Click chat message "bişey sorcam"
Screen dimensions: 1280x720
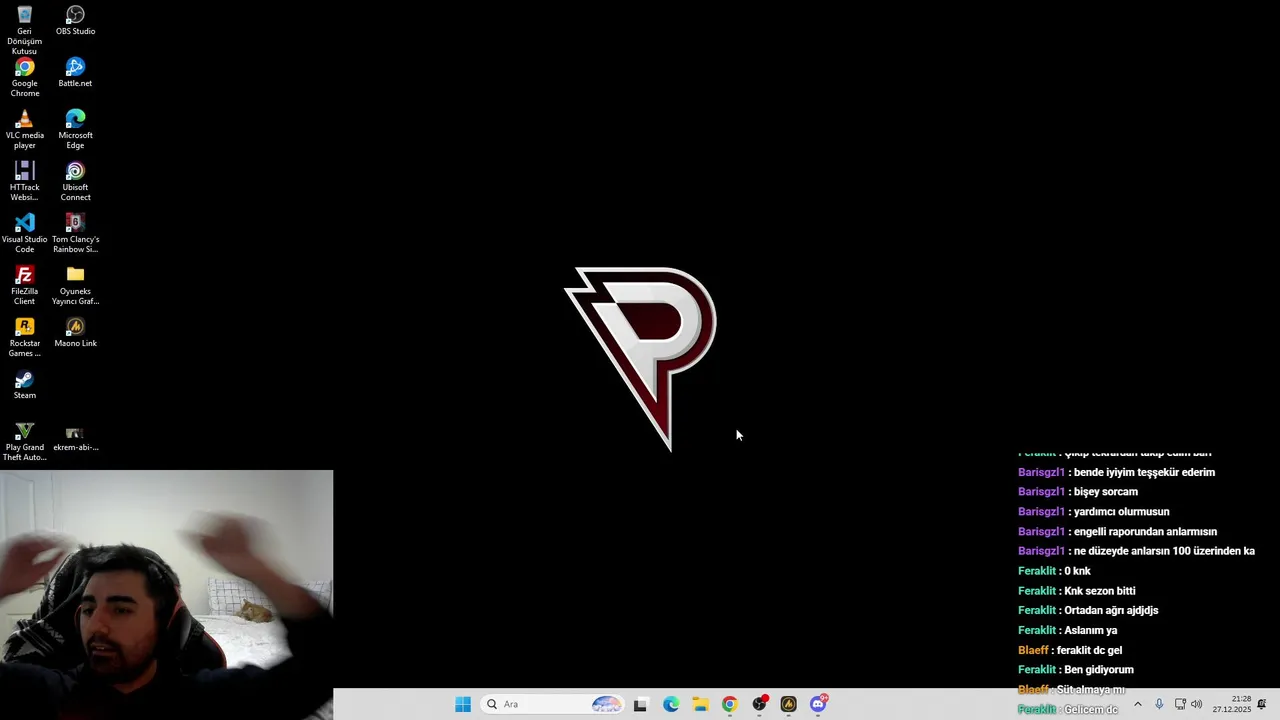pyautogui.click(x=1105, y=492)
